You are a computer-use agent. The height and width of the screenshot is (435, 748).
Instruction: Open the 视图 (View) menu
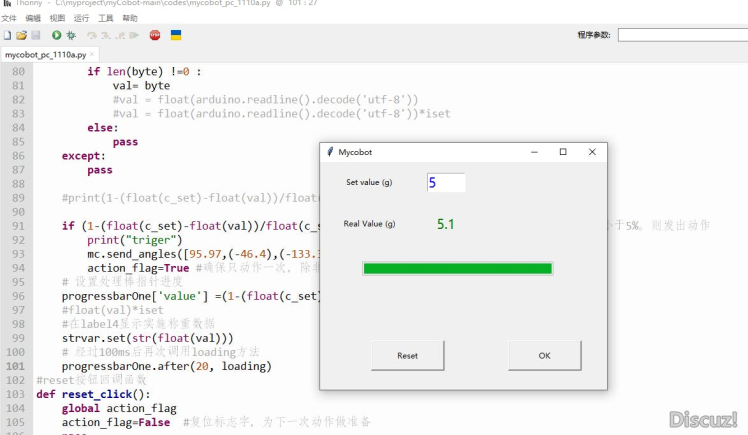tap(57, 18)
